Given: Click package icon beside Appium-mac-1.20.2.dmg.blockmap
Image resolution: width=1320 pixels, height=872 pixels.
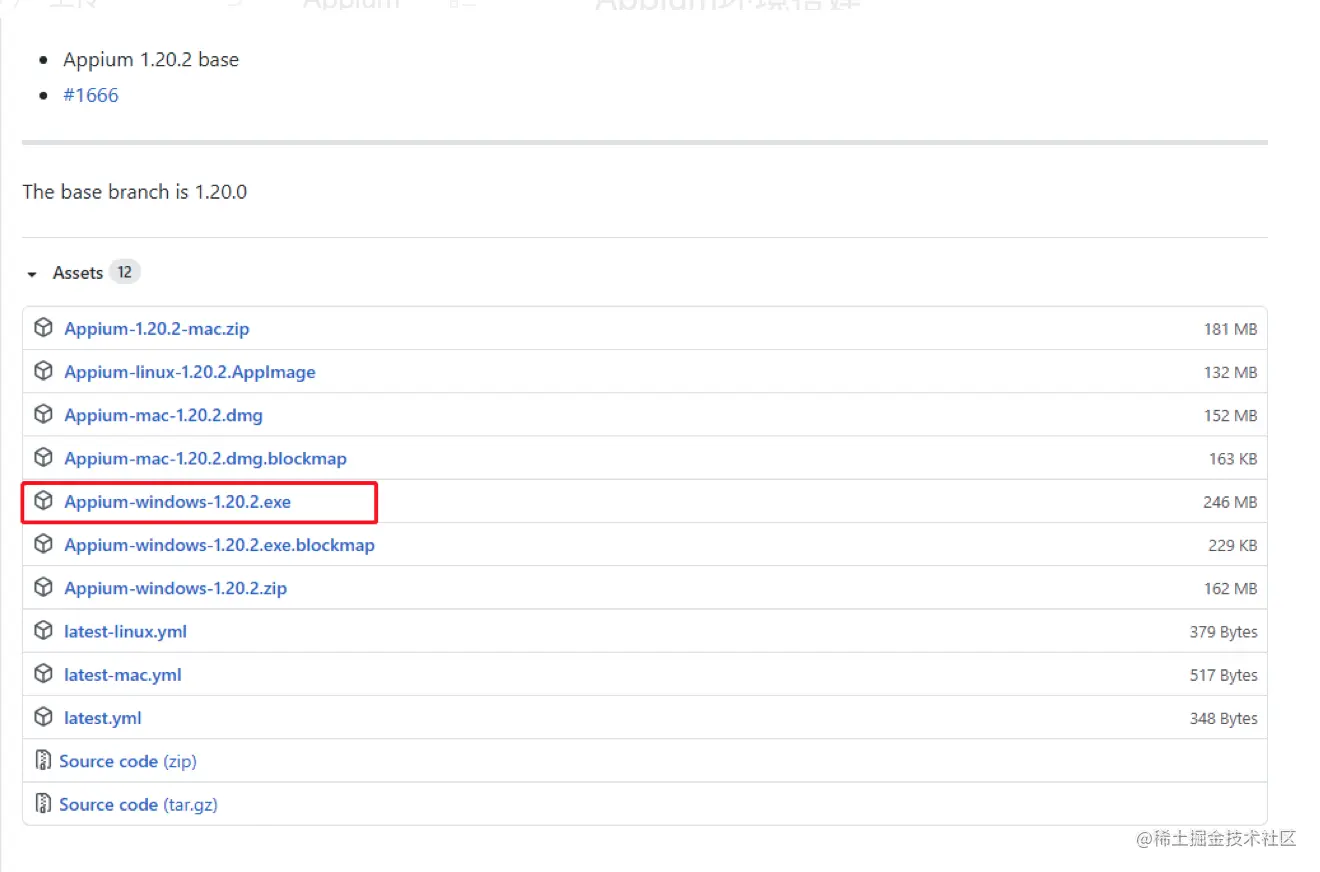Looking at the screenshot, I should click(x=43, y=457).
